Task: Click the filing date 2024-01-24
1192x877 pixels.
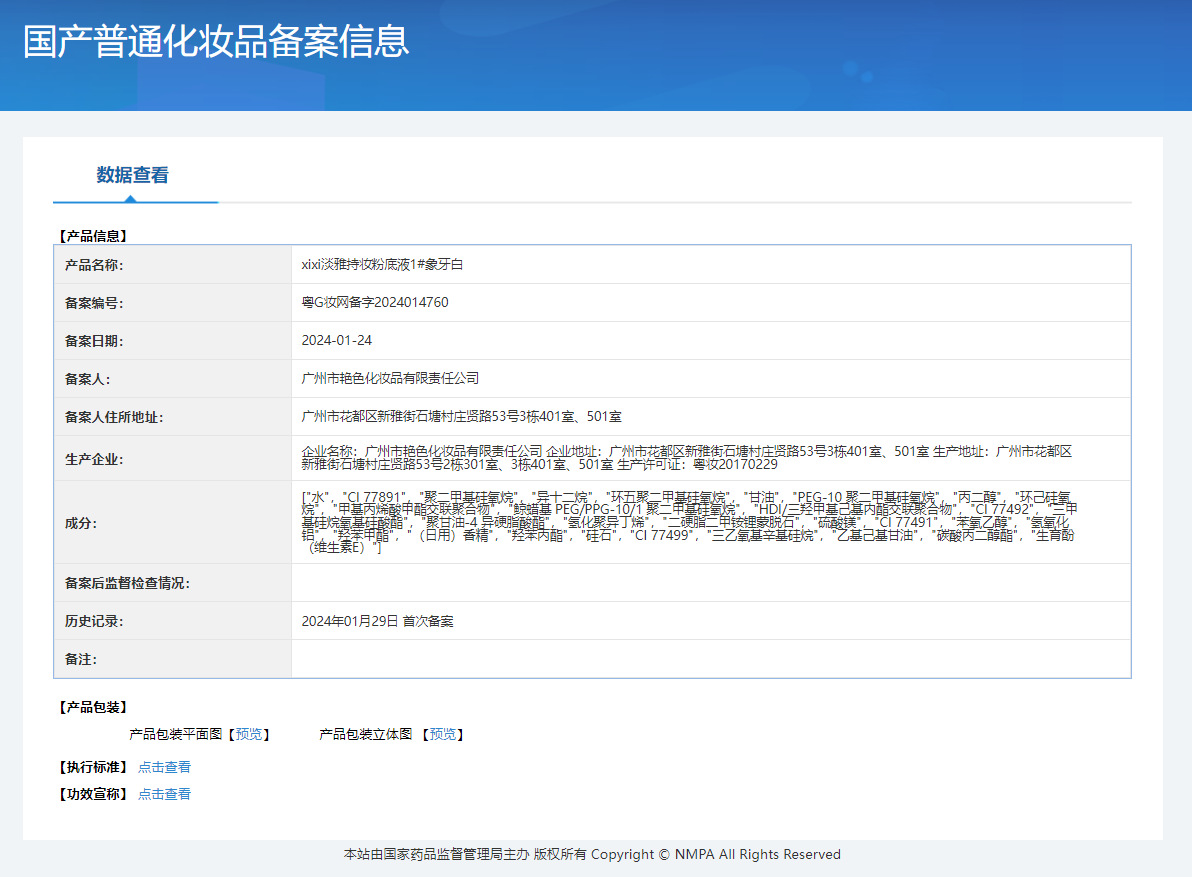Action: 337,340
